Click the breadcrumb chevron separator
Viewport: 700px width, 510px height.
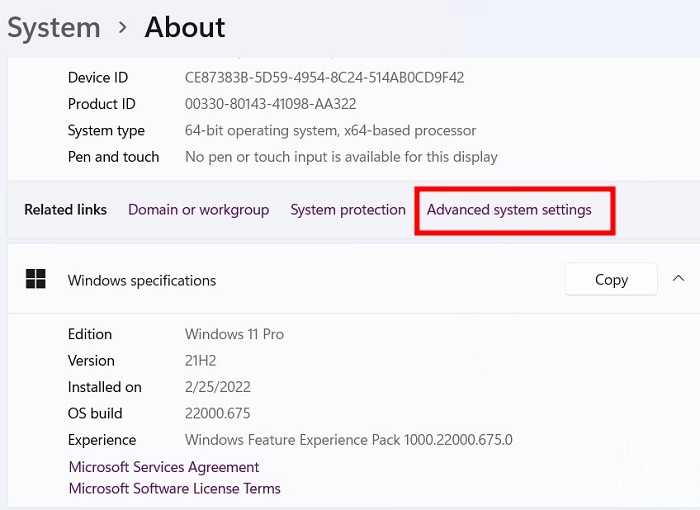[x=123, y=28]
